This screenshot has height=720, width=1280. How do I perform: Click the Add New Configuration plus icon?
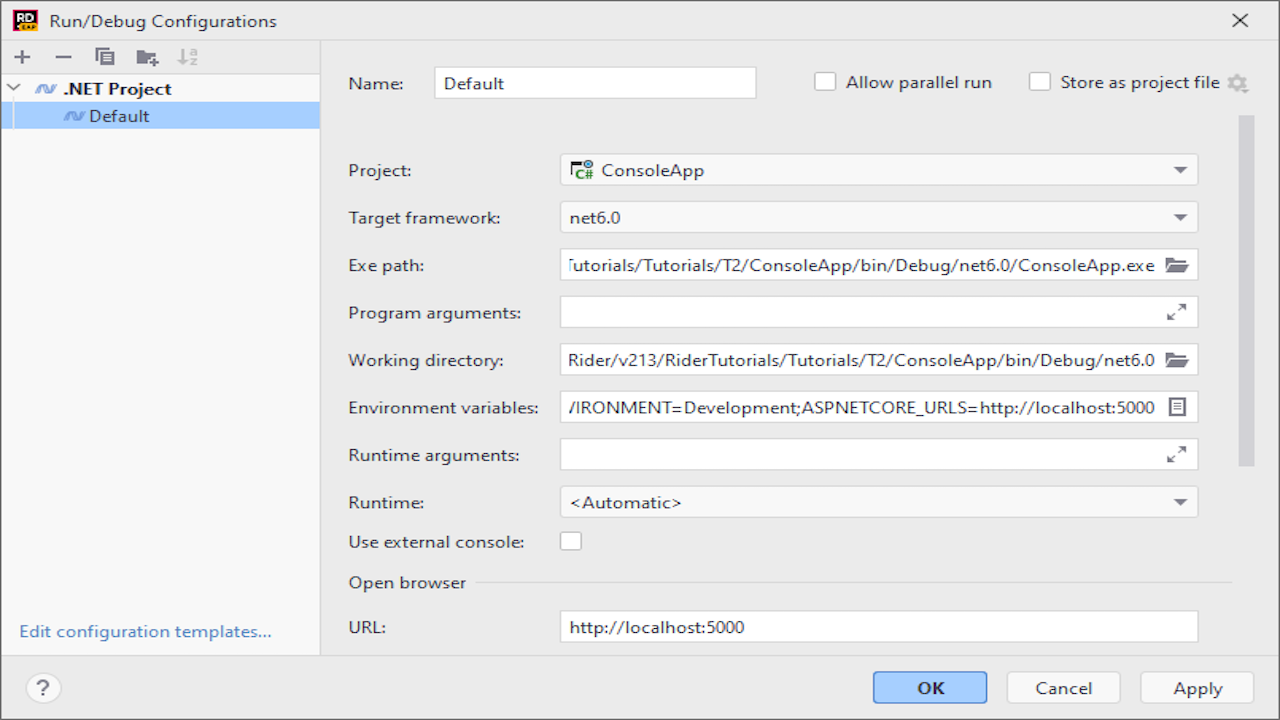[22, 57]
